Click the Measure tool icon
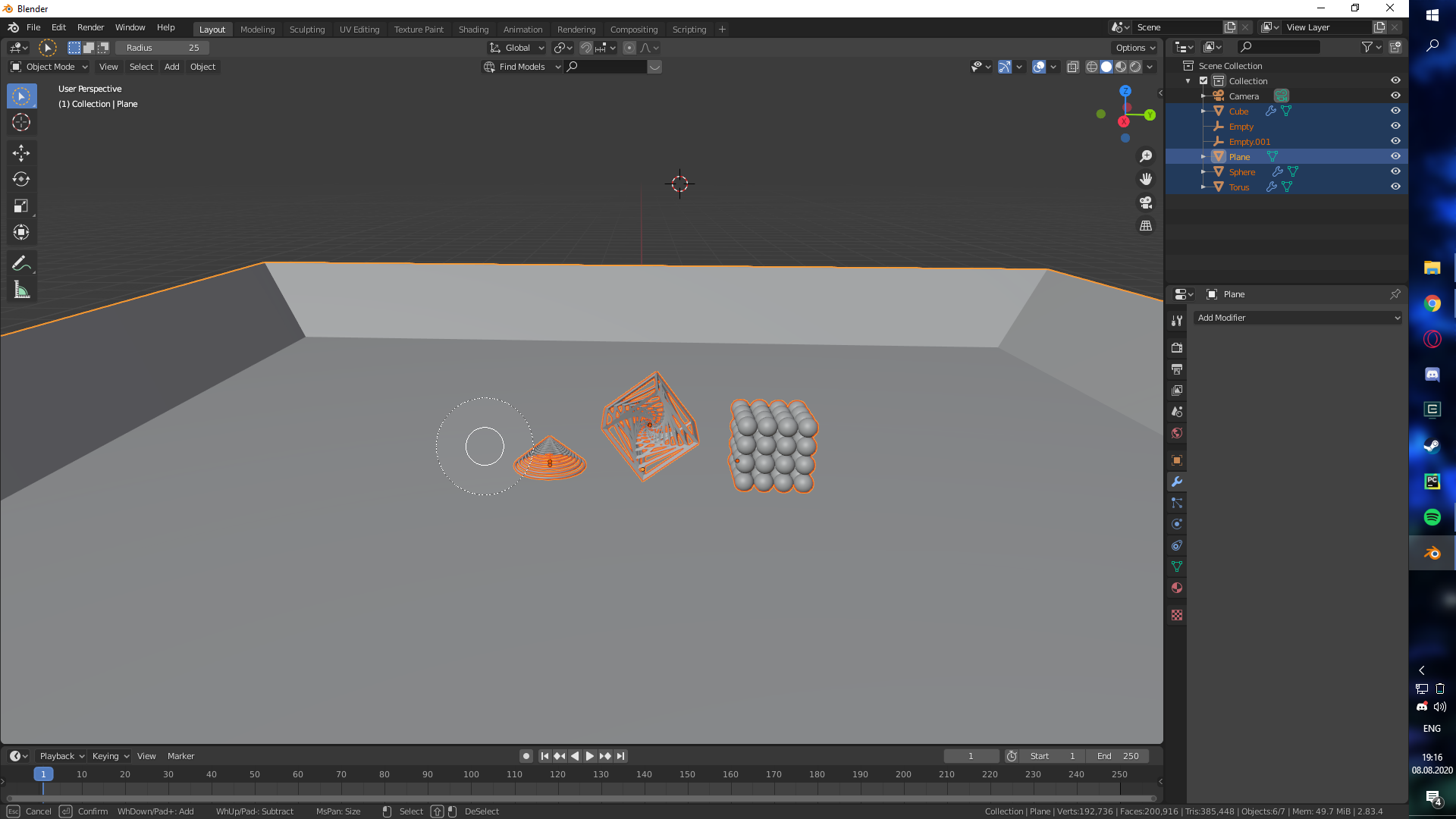 click(x=21, y=290)
